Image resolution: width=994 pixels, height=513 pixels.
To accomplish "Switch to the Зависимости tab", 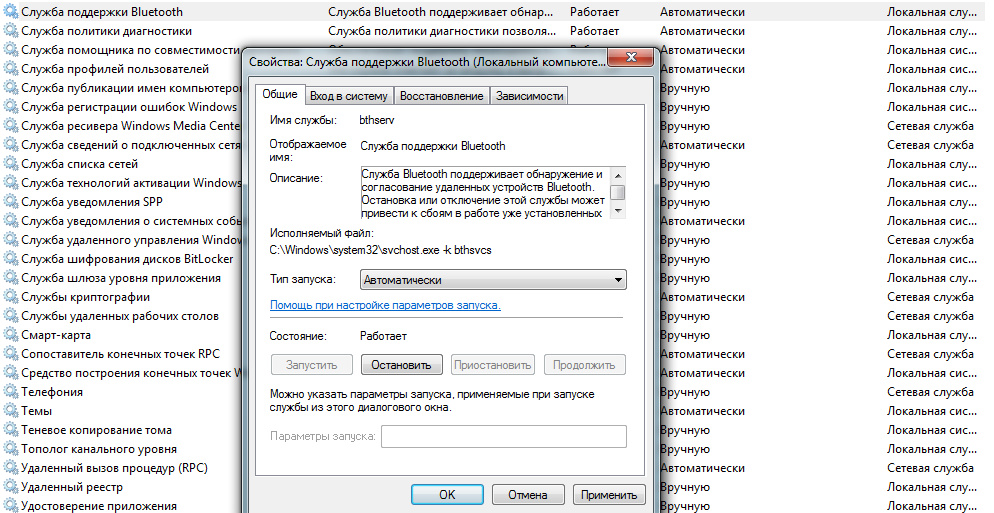I will pyautogui.click(x=529, y=96).
